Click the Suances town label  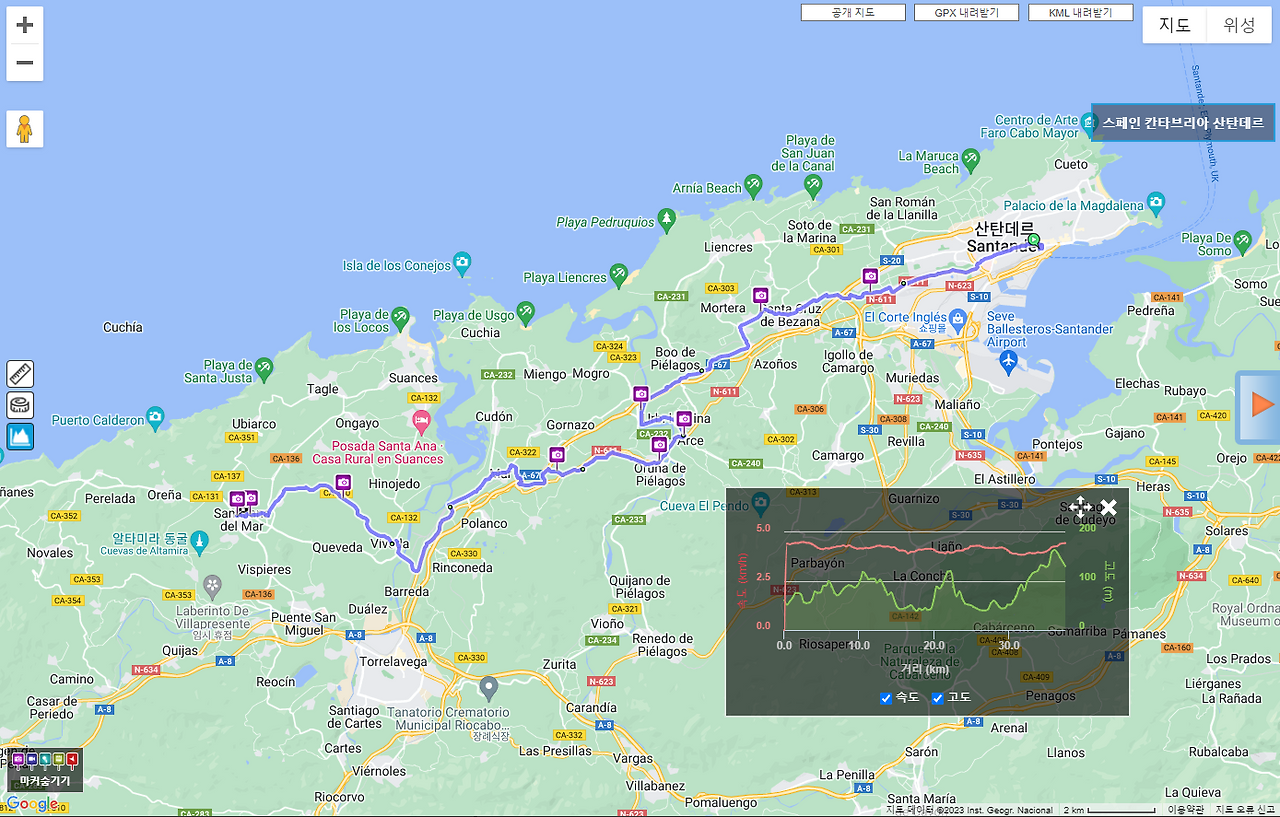(413, 378)
